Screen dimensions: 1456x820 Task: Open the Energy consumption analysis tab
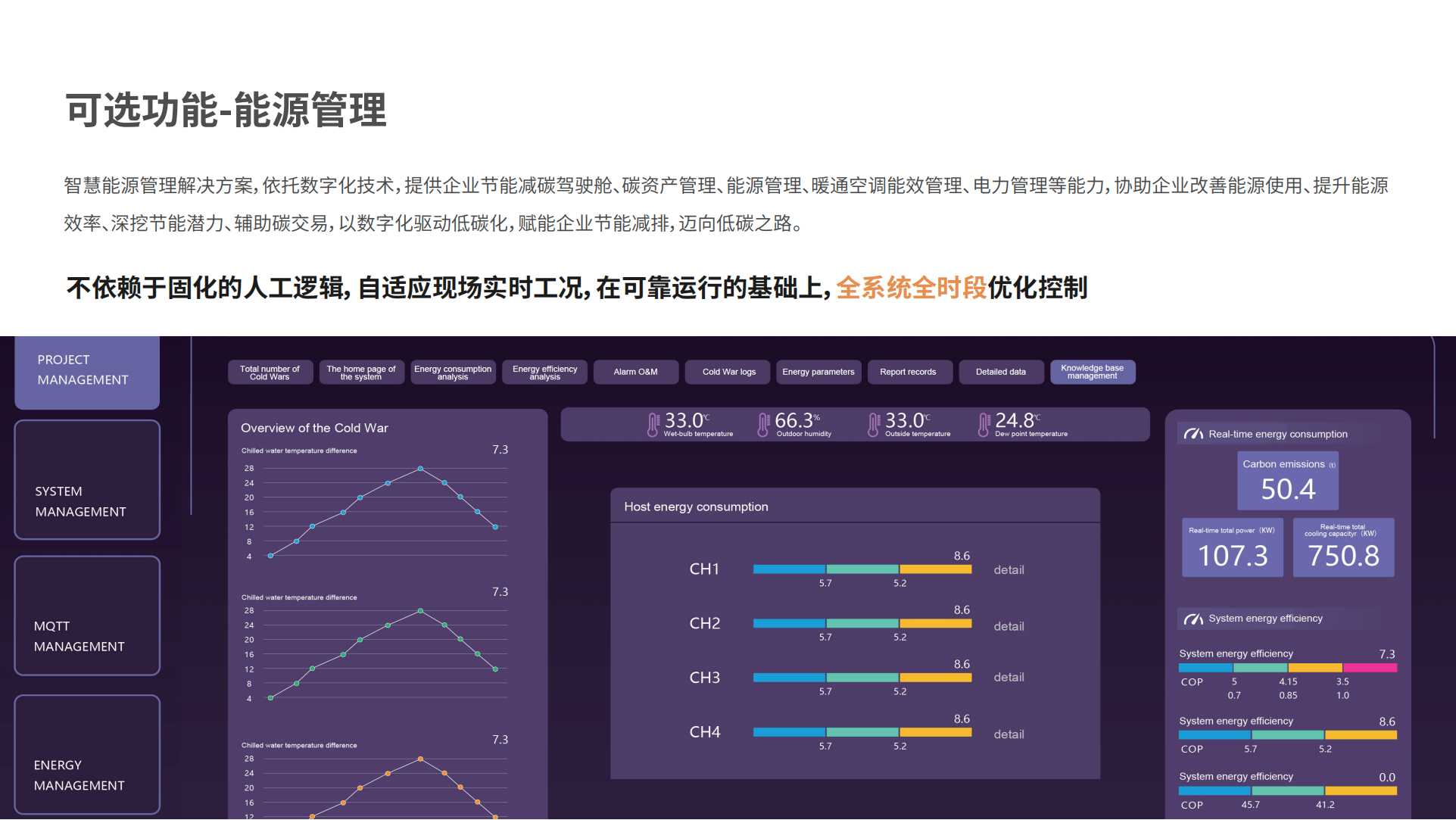click(453, 372)
